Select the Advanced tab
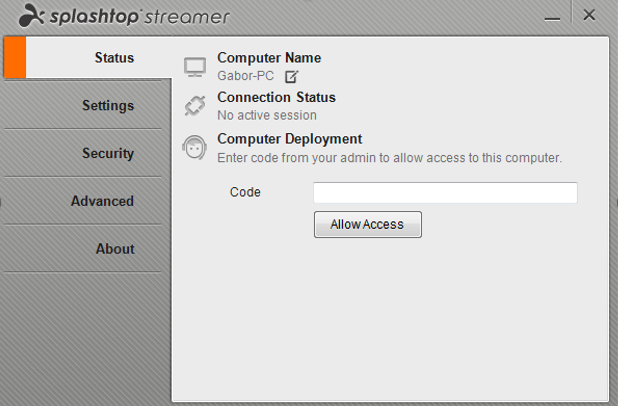This screenshot has height=406, width=618. [102, 201]
